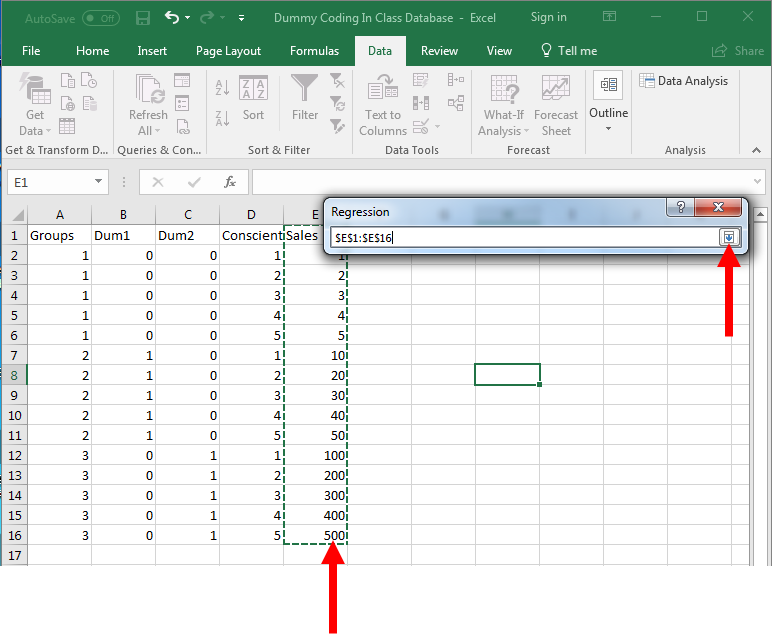Screen dimensions: 772x634
Task: Click the Save icon in title bar
Action: click(143, 18)
